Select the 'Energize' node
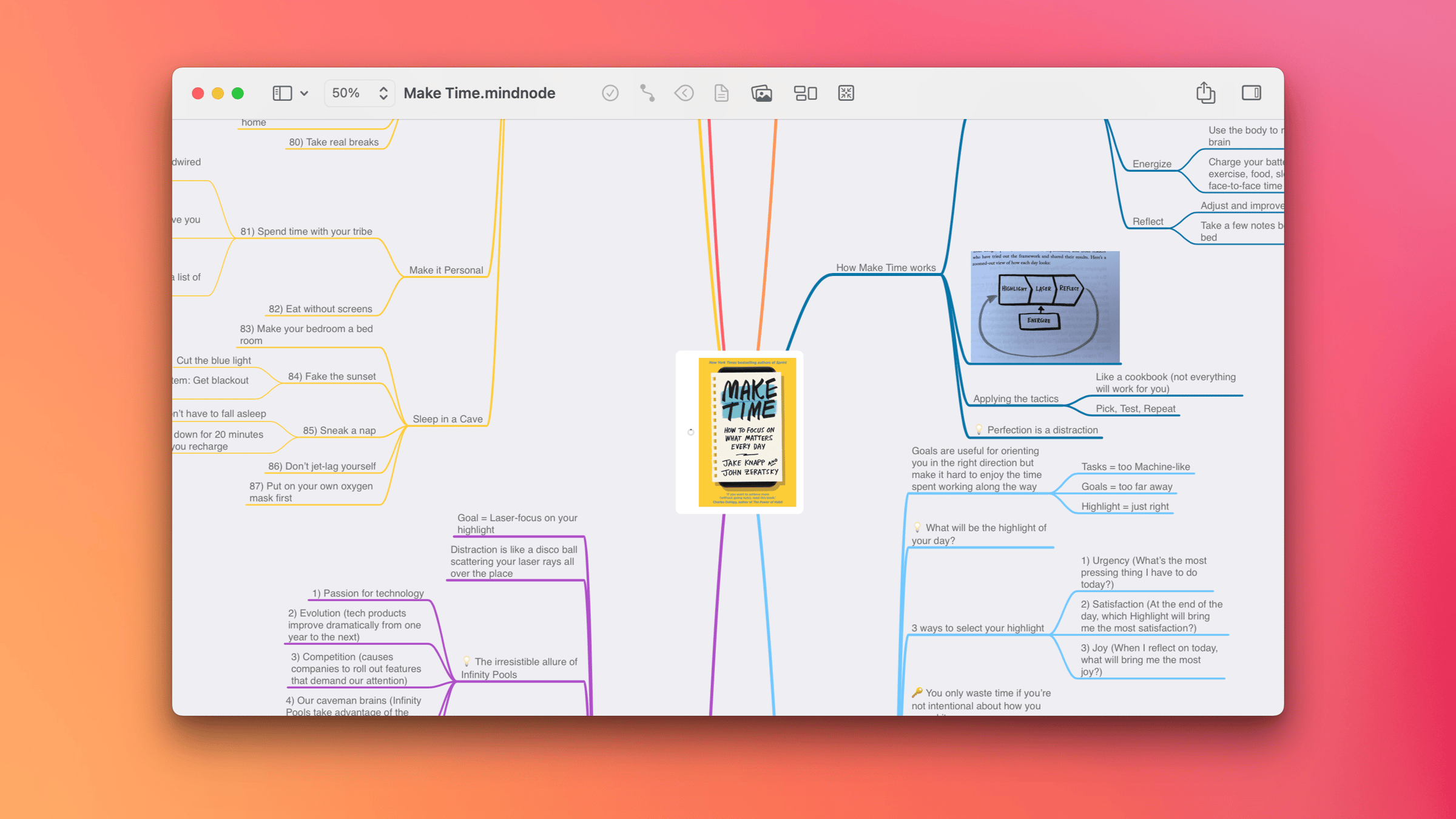The height and width of the screenshot is (819, 1456). click(1151, 164)
